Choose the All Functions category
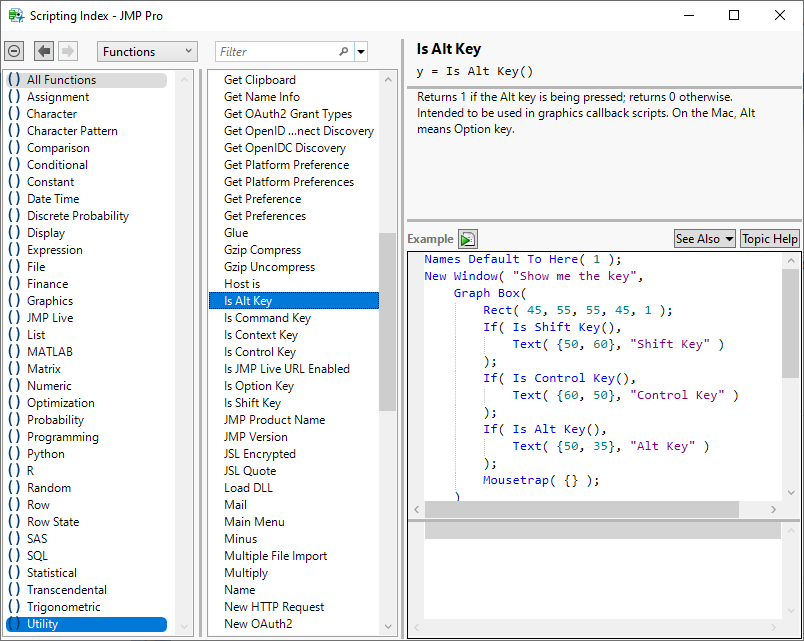 click(61, 80)
